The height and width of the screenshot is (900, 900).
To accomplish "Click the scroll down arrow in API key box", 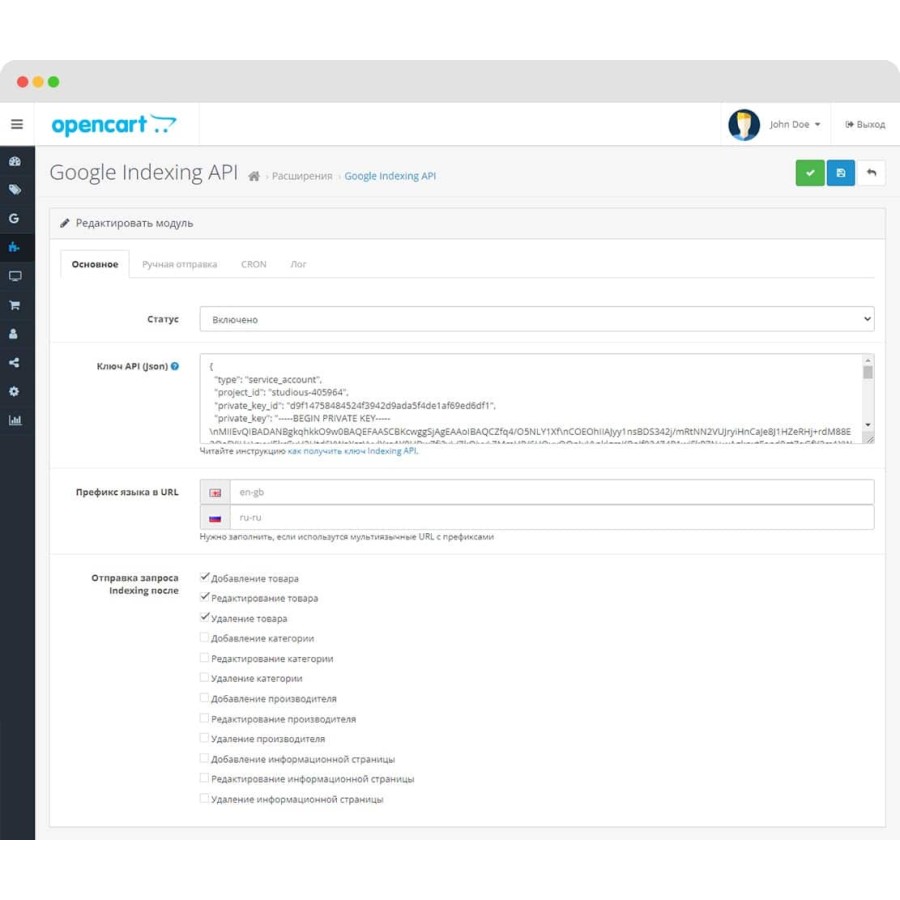I will 868,425.
